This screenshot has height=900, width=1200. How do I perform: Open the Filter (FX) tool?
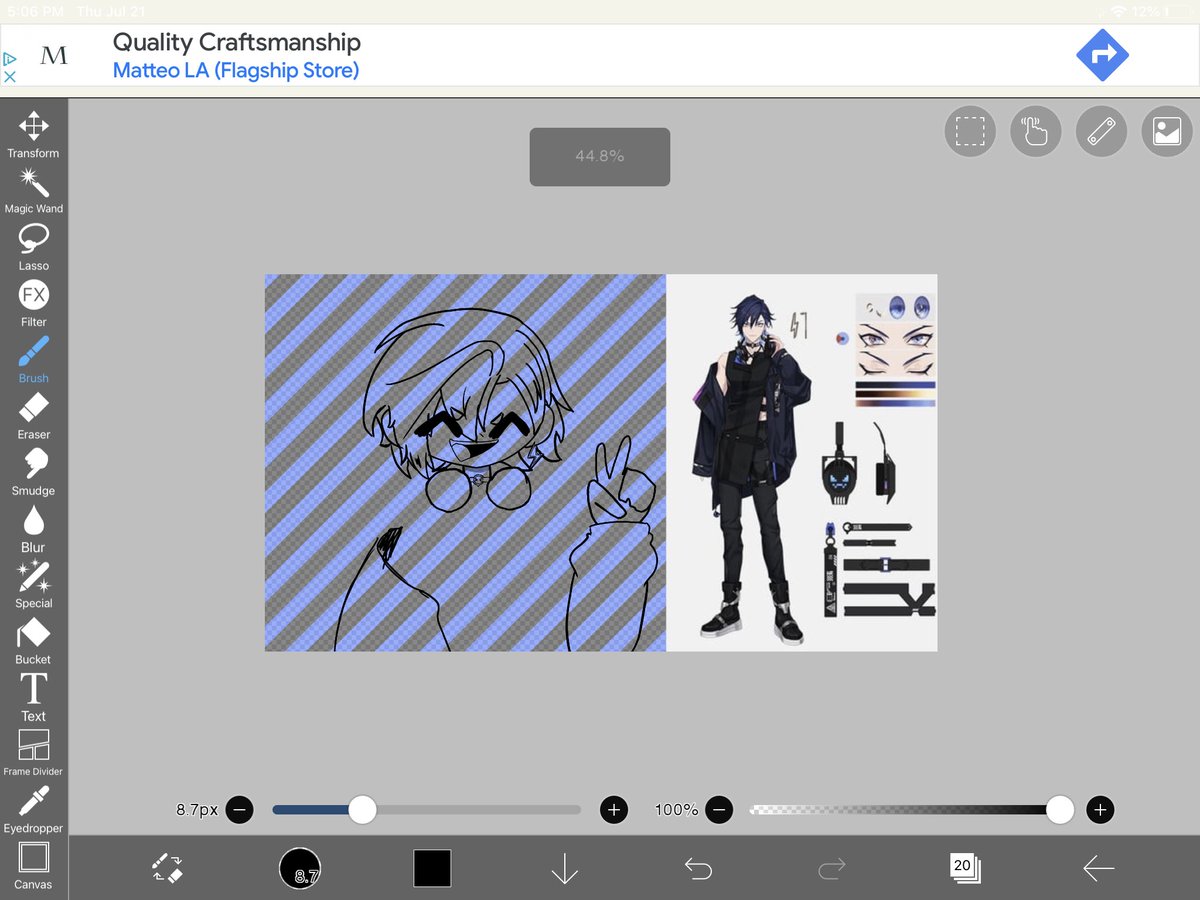click(33, 303)
